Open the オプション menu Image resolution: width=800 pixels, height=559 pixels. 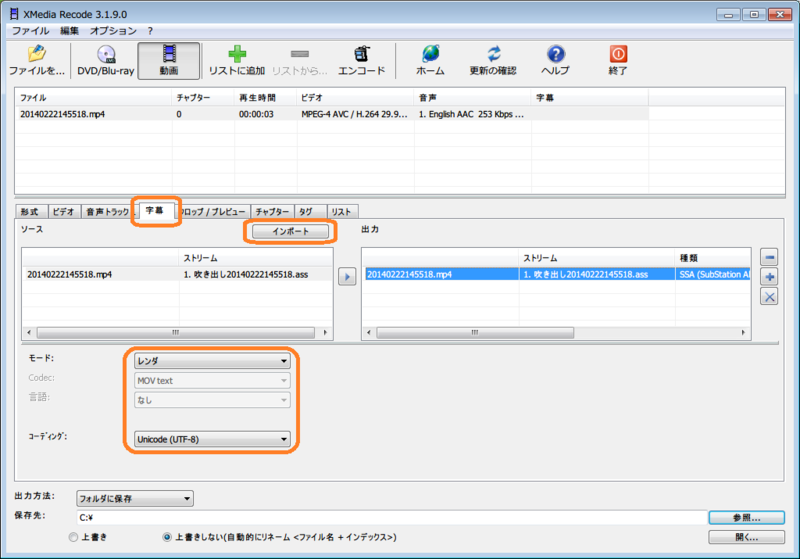coord(113,31)
